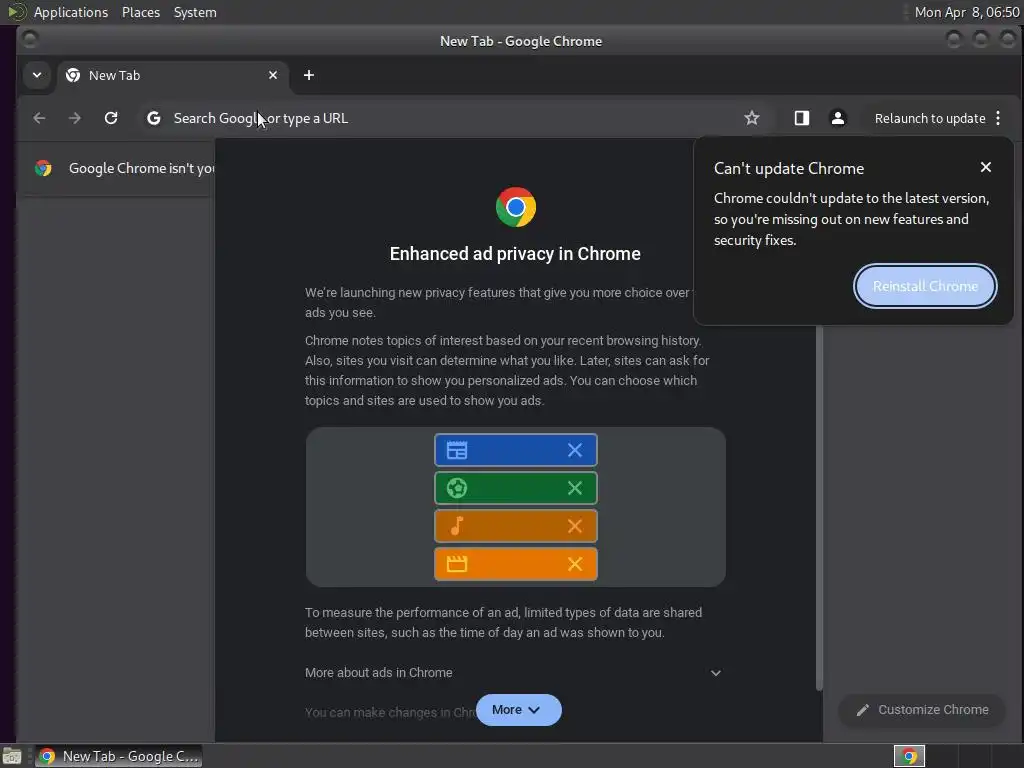This screenshot has width=1024, height=768.
Task: Click the show desktop icon in bottom panel
Action: (12, 756)
